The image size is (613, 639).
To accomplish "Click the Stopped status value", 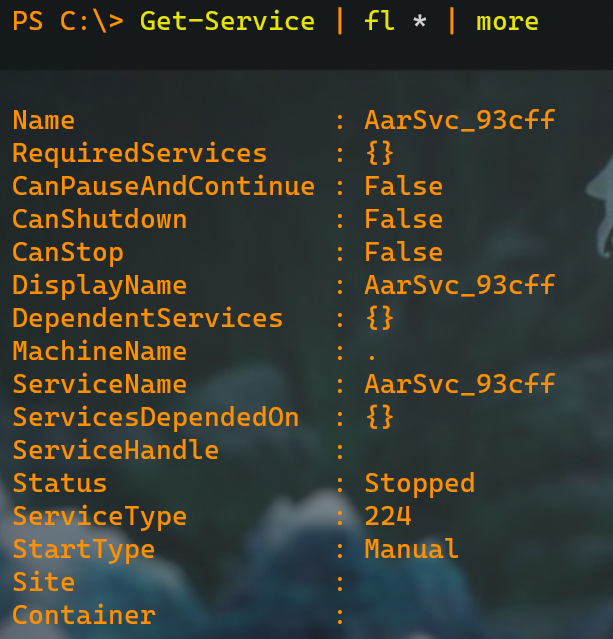I will 419,484.
